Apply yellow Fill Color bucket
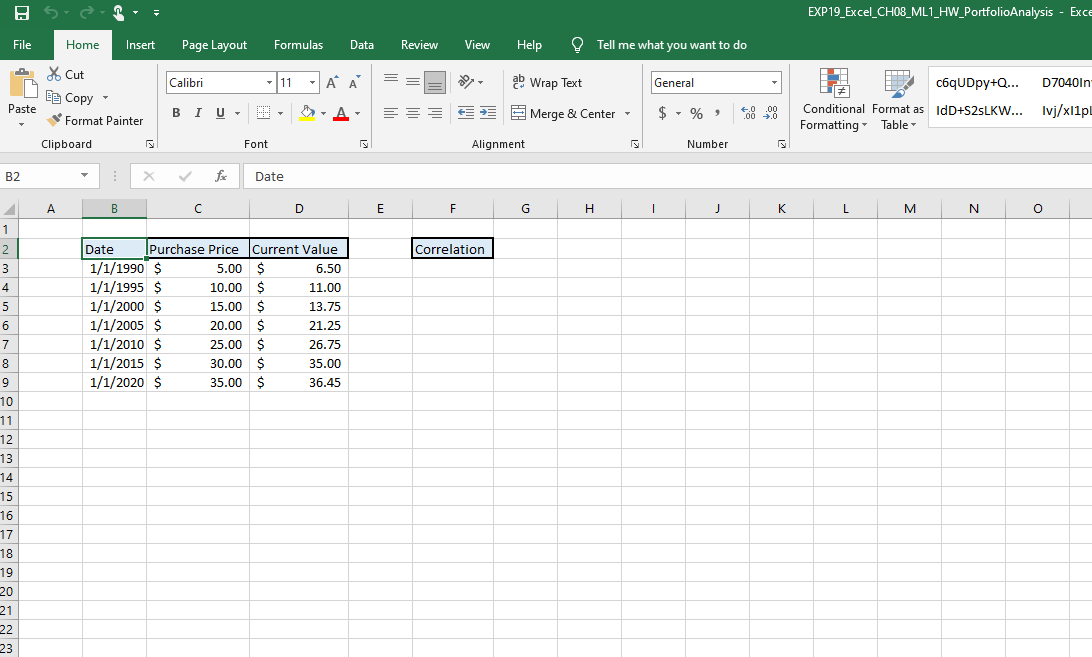 [x=307, y=113]
